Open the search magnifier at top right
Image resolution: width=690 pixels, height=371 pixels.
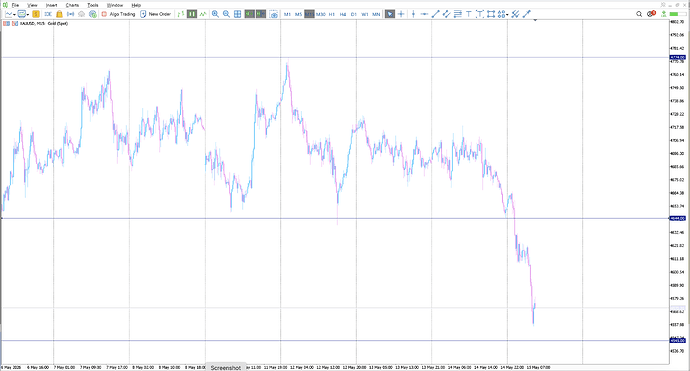[x=639, y=14]
